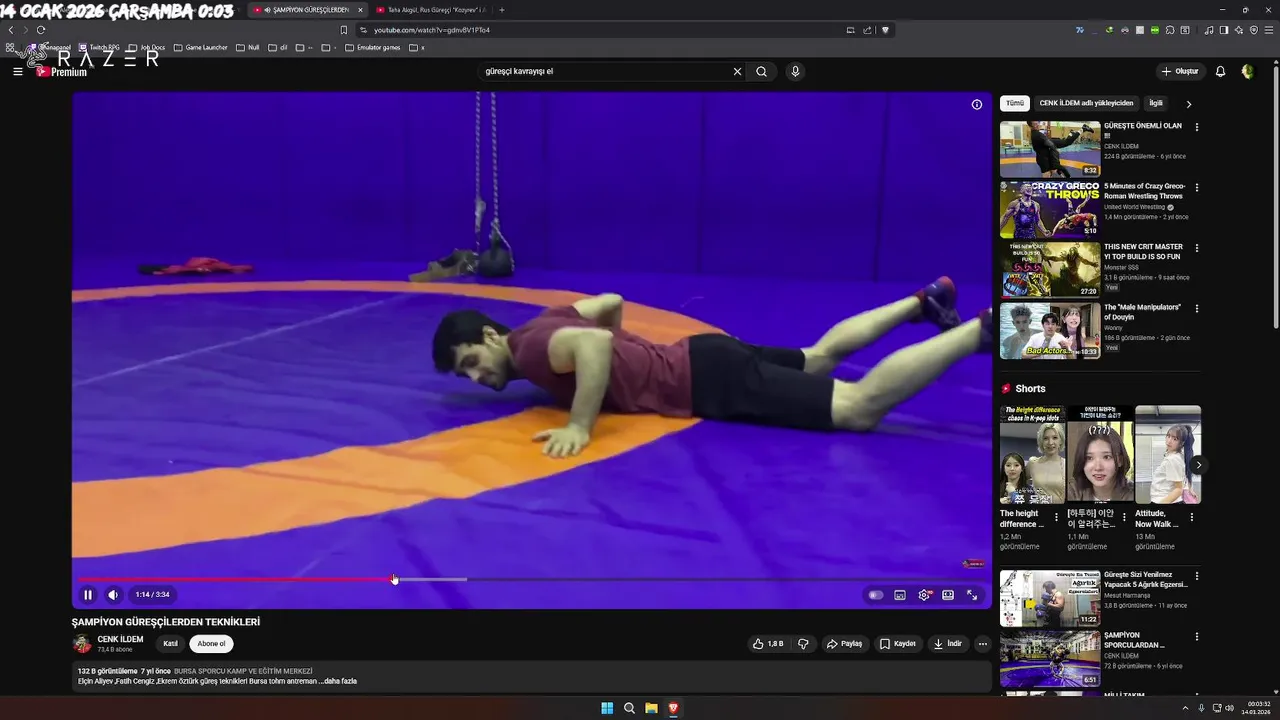Click the Brave browser taskbar icon
This screenshot has width=1280, height=720.
coord(673,708)
